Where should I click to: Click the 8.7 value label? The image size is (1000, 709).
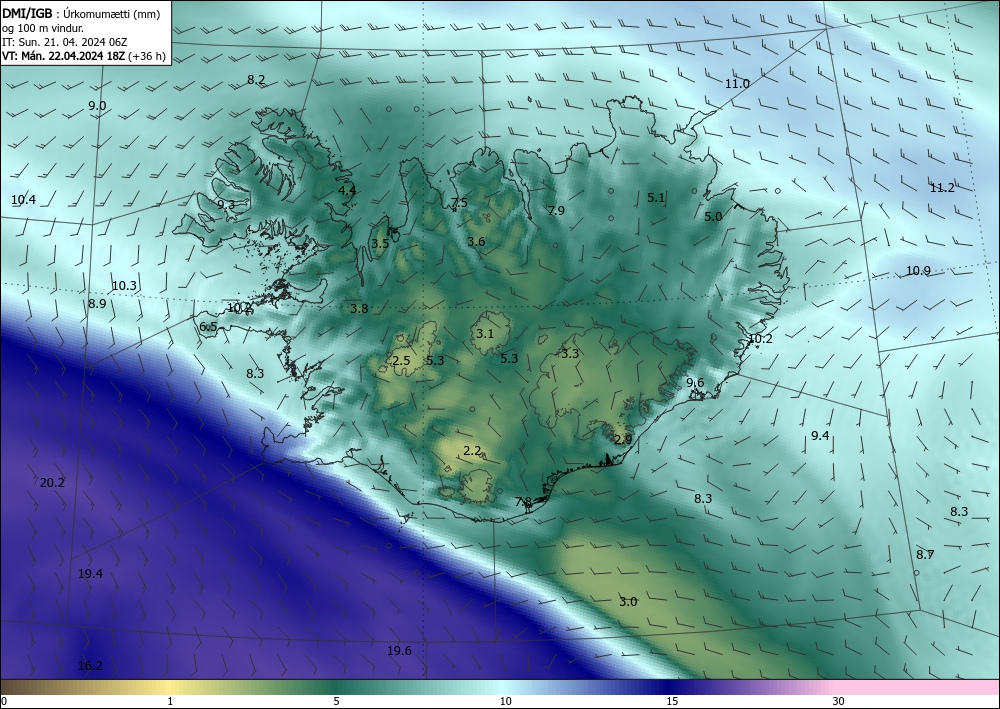(x=925, y=555)
